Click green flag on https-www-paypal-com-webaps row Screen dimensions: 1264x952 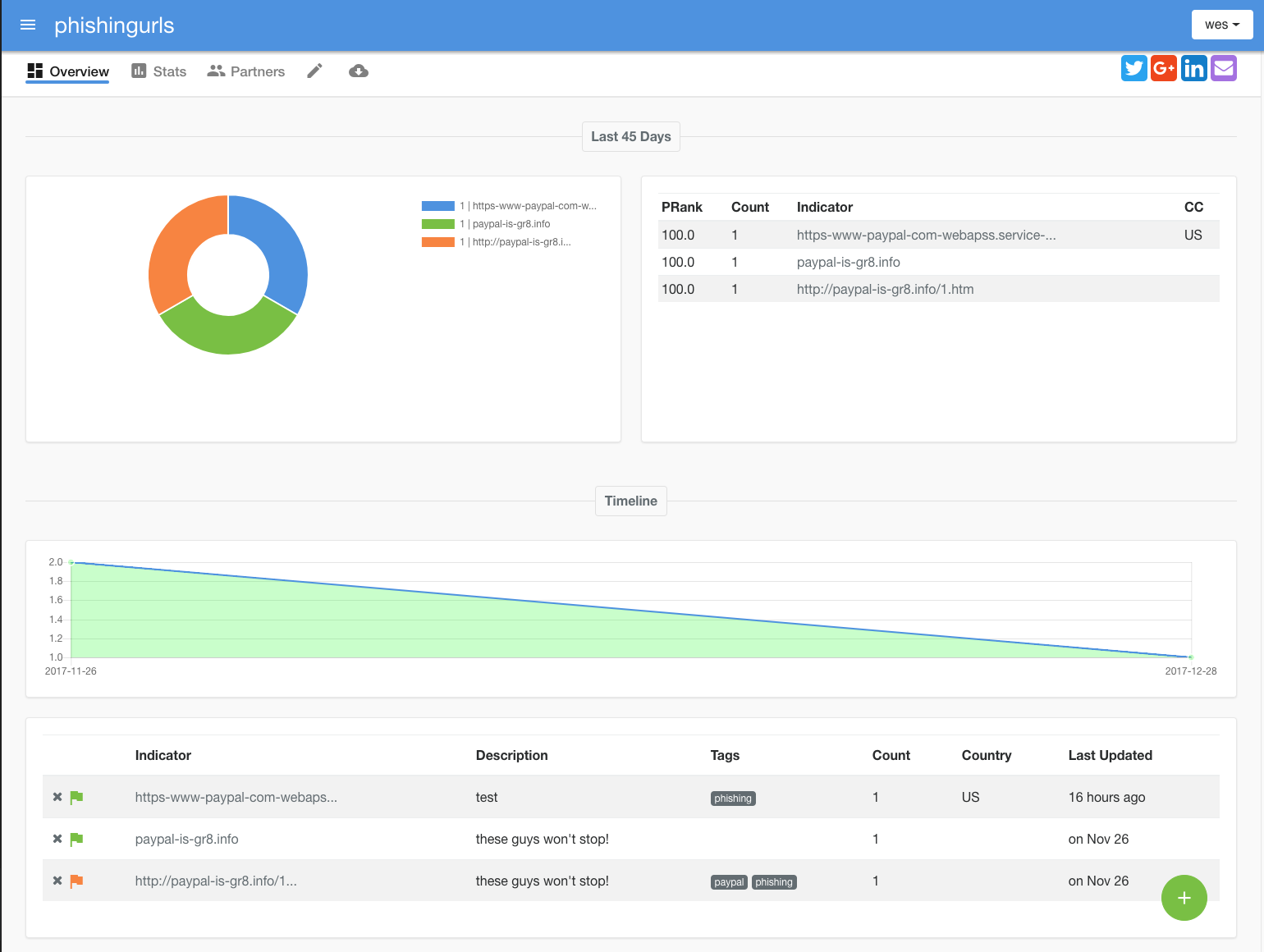[x=76, y=797]
